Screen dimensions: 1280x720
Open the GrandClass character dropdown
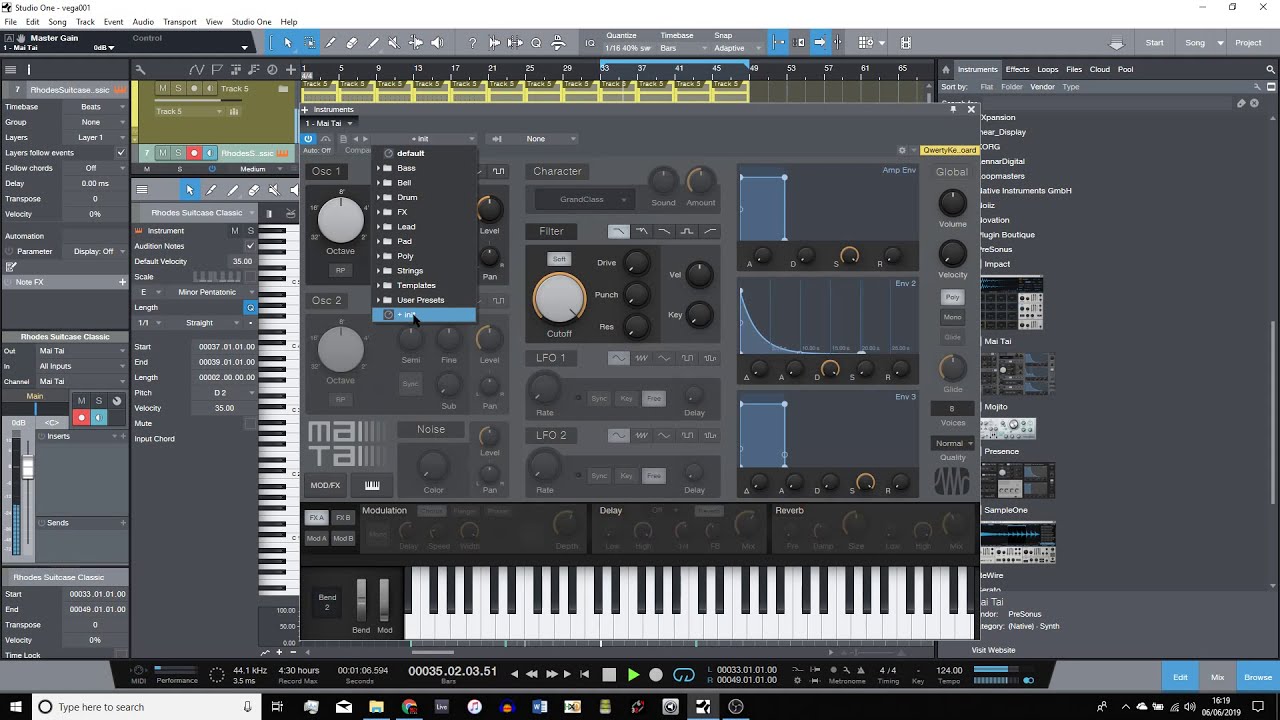click(x=586, y=199)
